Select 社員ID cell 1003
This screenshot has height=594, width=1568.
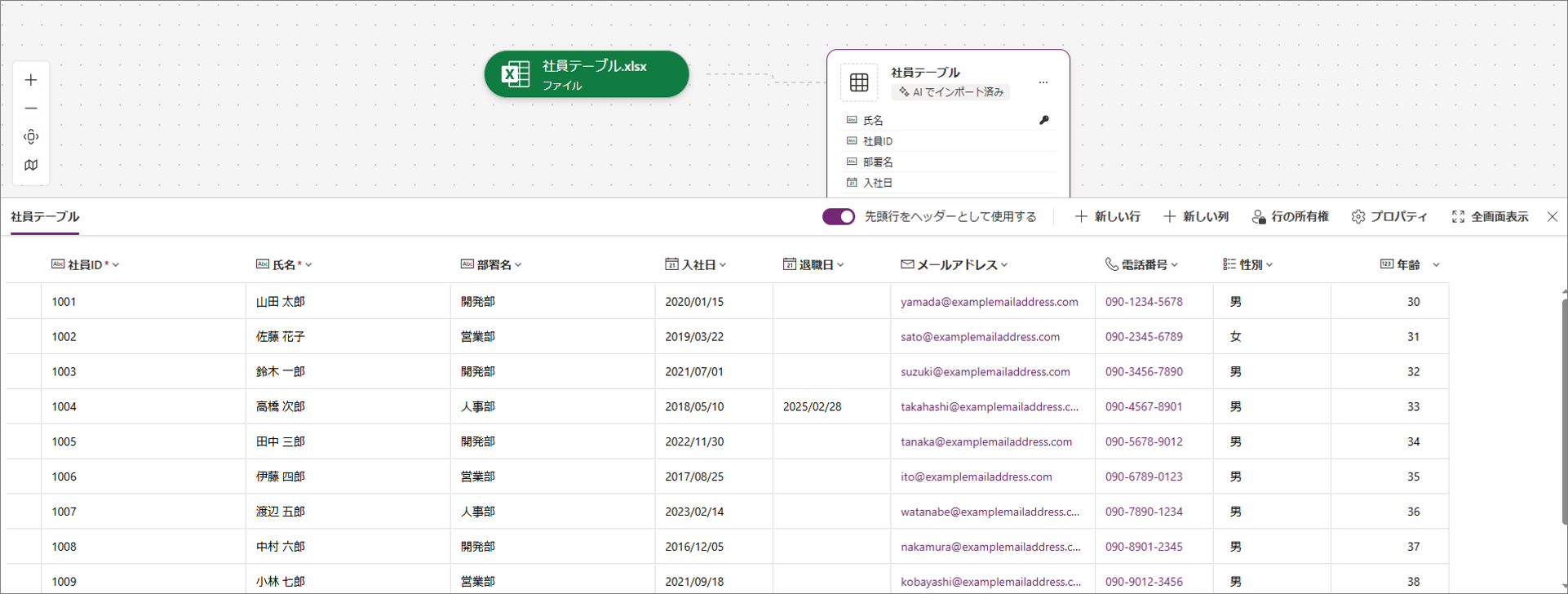144,372
